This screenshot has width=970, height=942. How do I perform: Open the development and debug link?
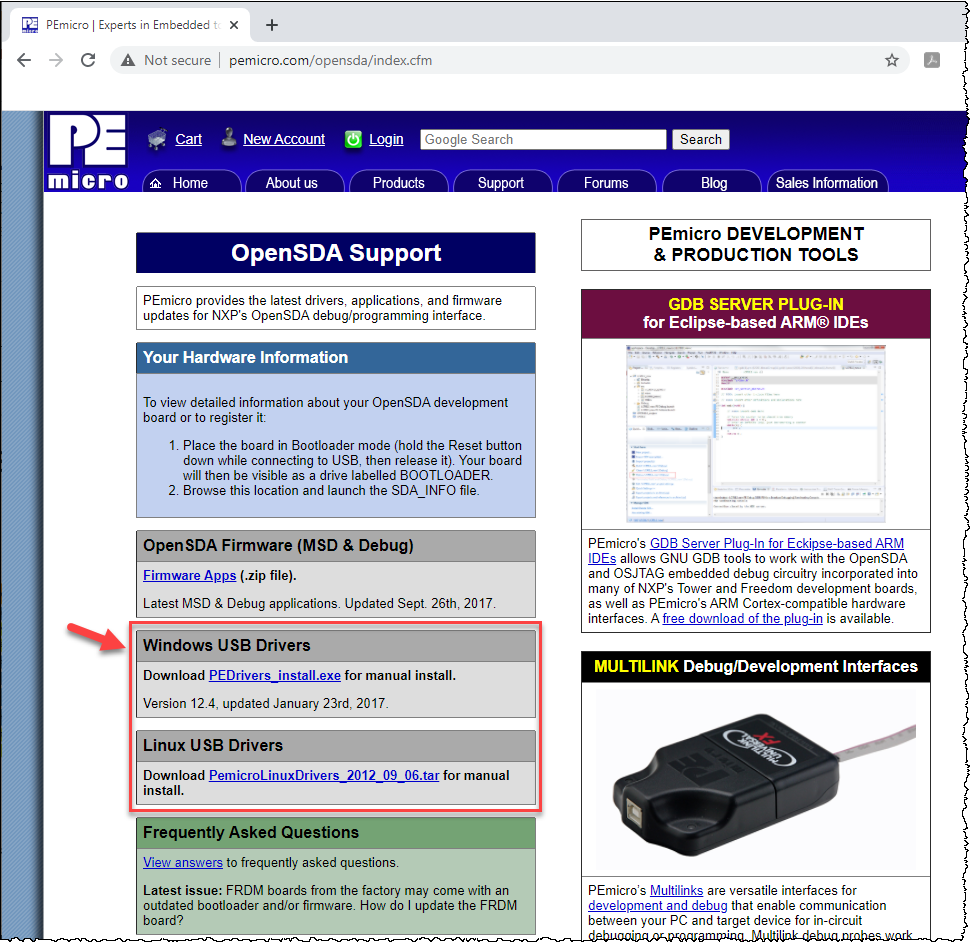(x=658, y=906)
